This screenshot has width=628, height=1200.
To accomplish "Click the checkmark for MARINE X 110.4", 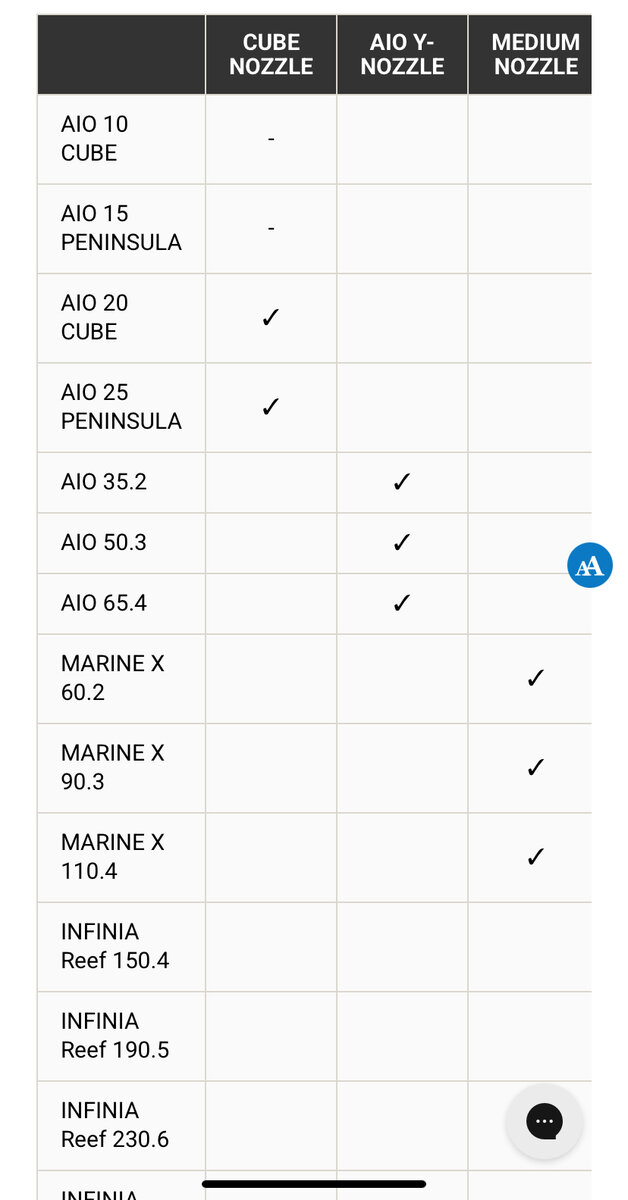I will (x=535, y=857).
